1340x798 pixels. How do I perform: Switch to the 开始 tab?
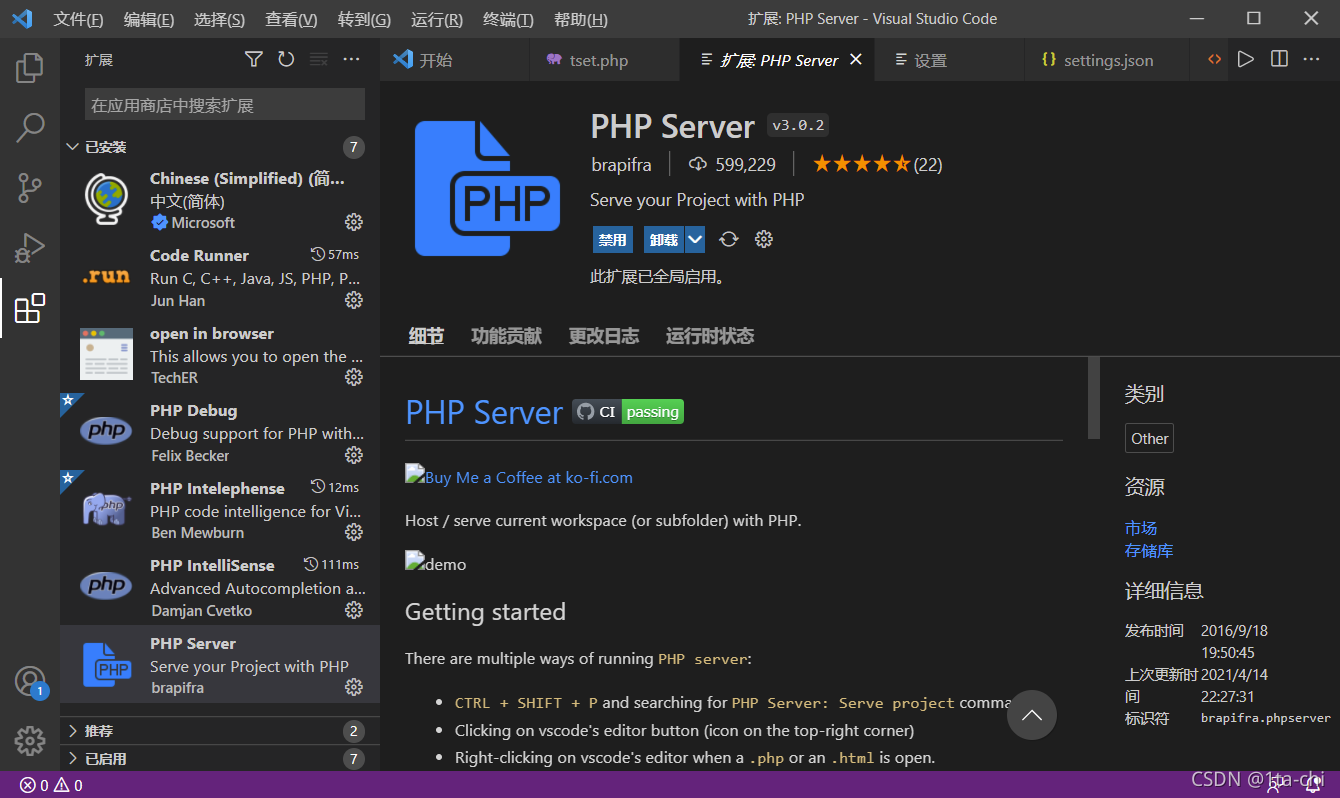coord(455,60)
